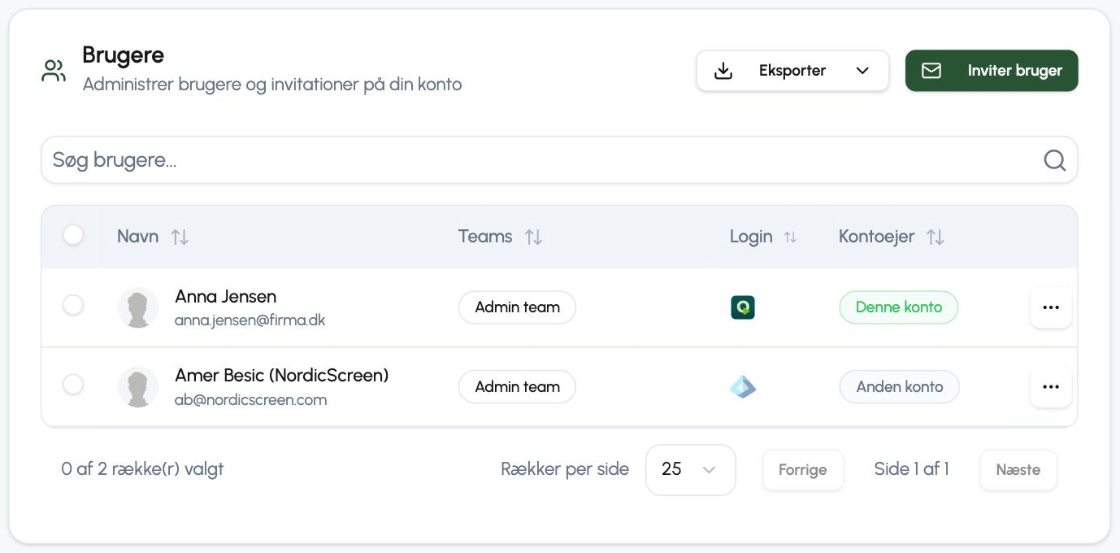Click the Kontoejer column header label
This screenshot has width=1120, height=553.
point(876,236)
